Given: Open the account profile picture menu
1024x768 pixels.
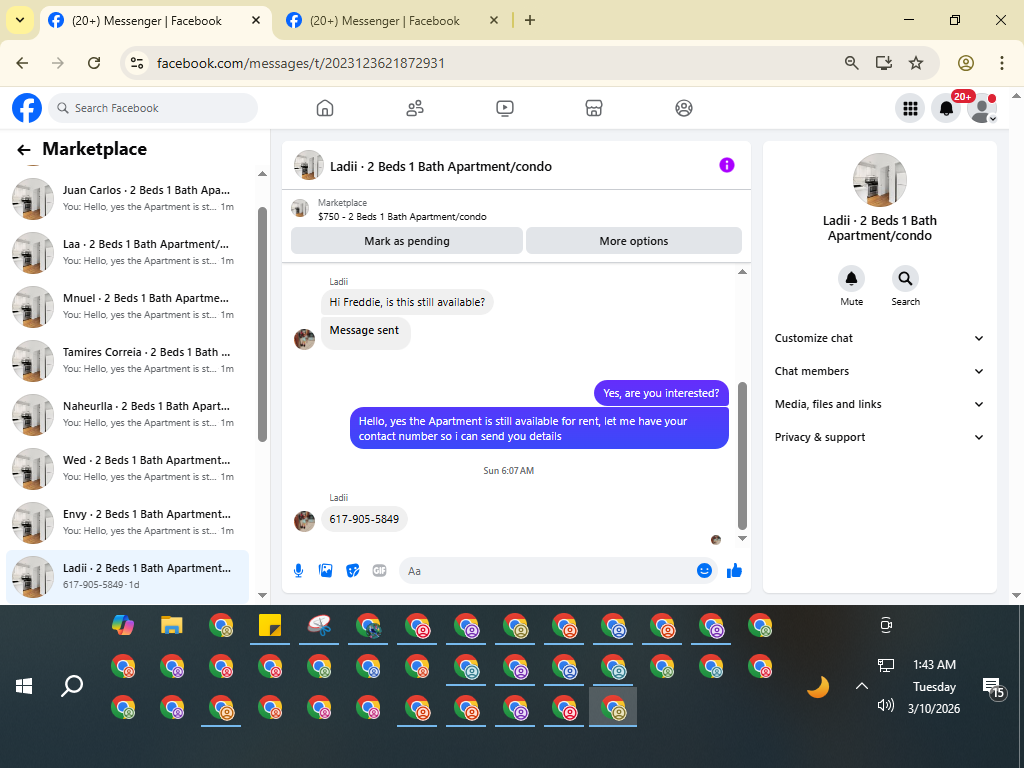Looking at the screenshot, I should [982, 108].
